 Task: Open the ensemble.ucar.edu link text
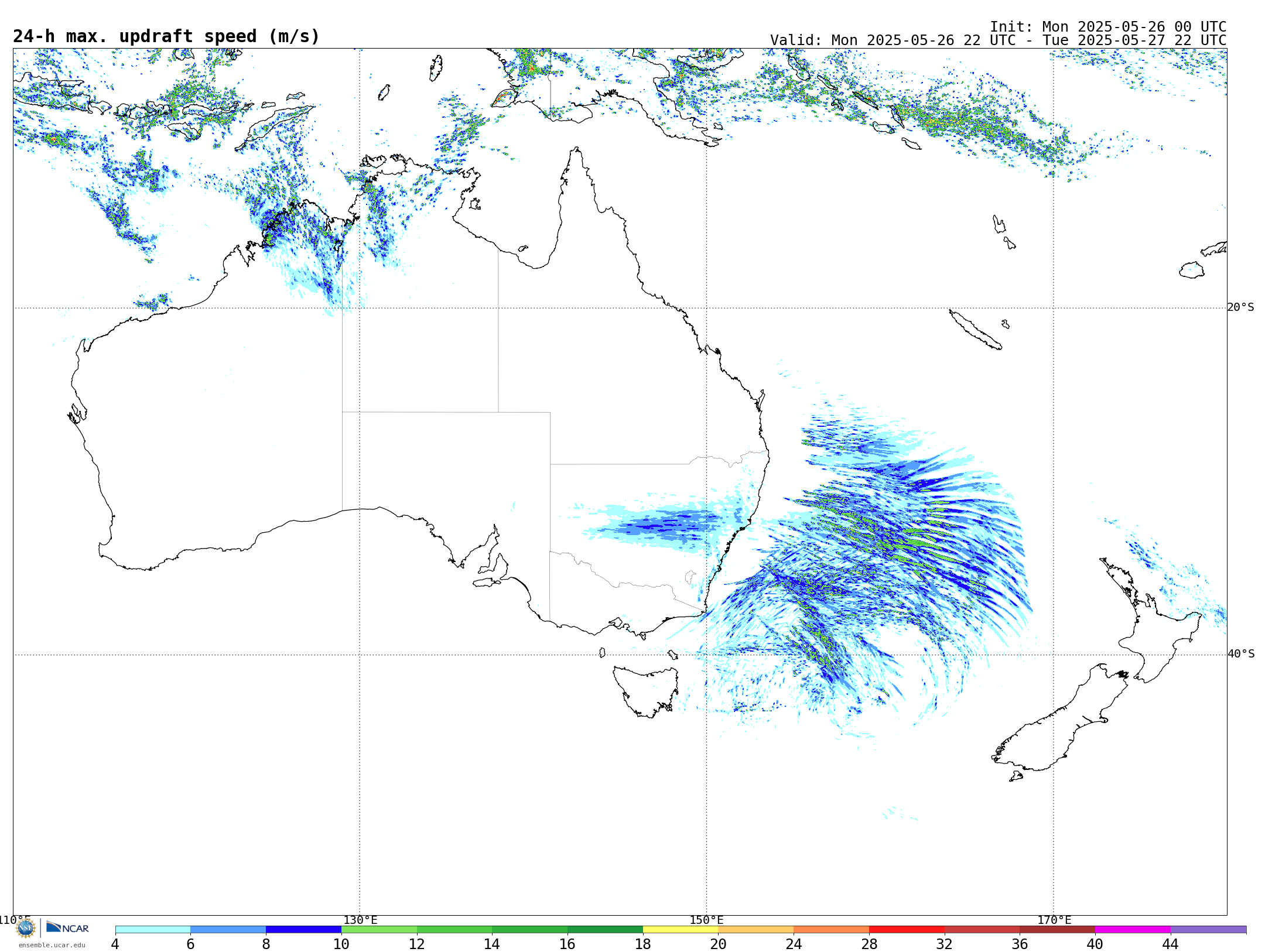[x=52, y=945]
